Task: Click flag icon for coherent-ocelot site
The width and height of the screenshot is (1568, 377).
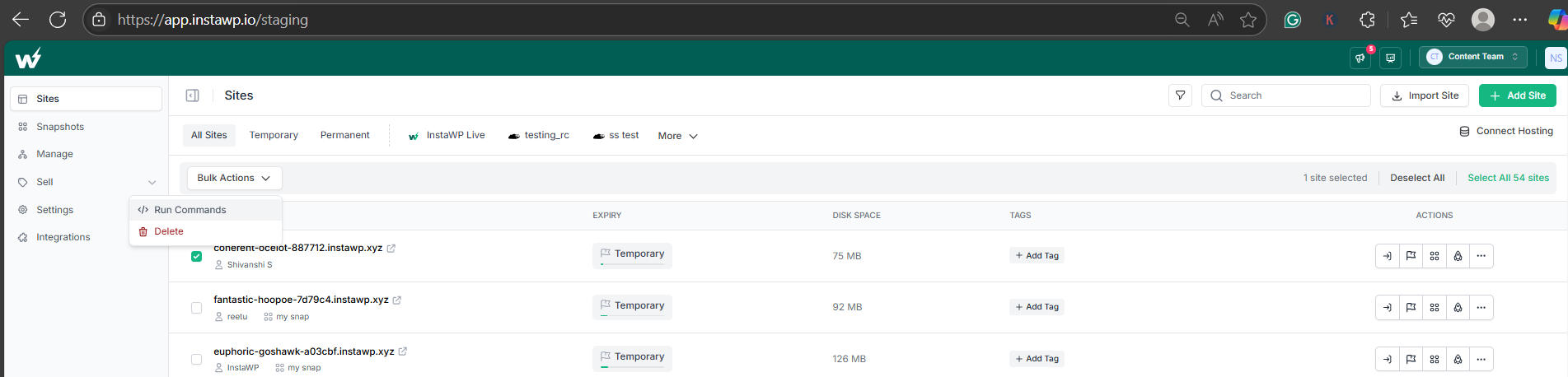Action: coord(1411,256)
